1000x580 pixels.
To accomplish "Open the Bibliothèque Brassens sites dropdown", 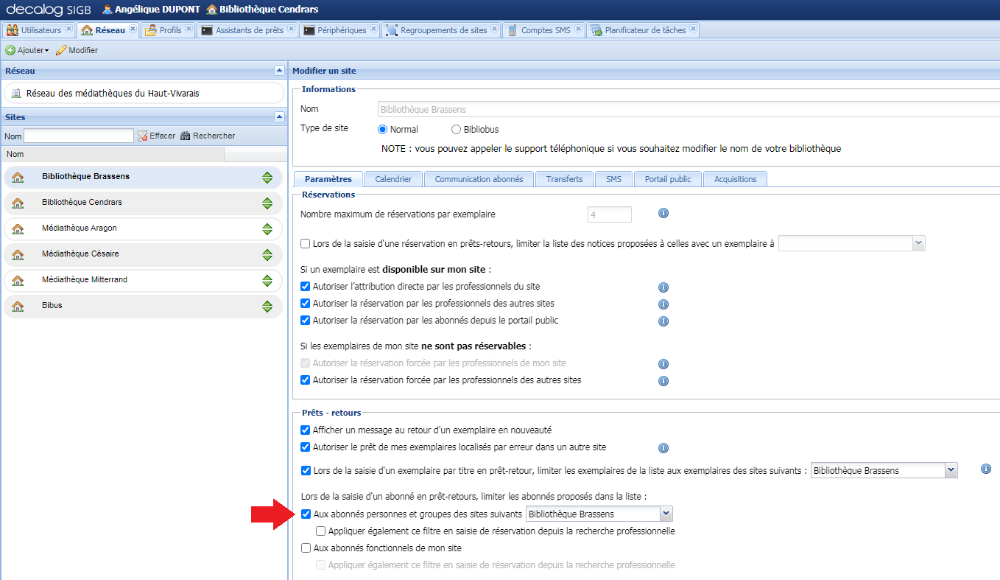I will click(664, 514).
